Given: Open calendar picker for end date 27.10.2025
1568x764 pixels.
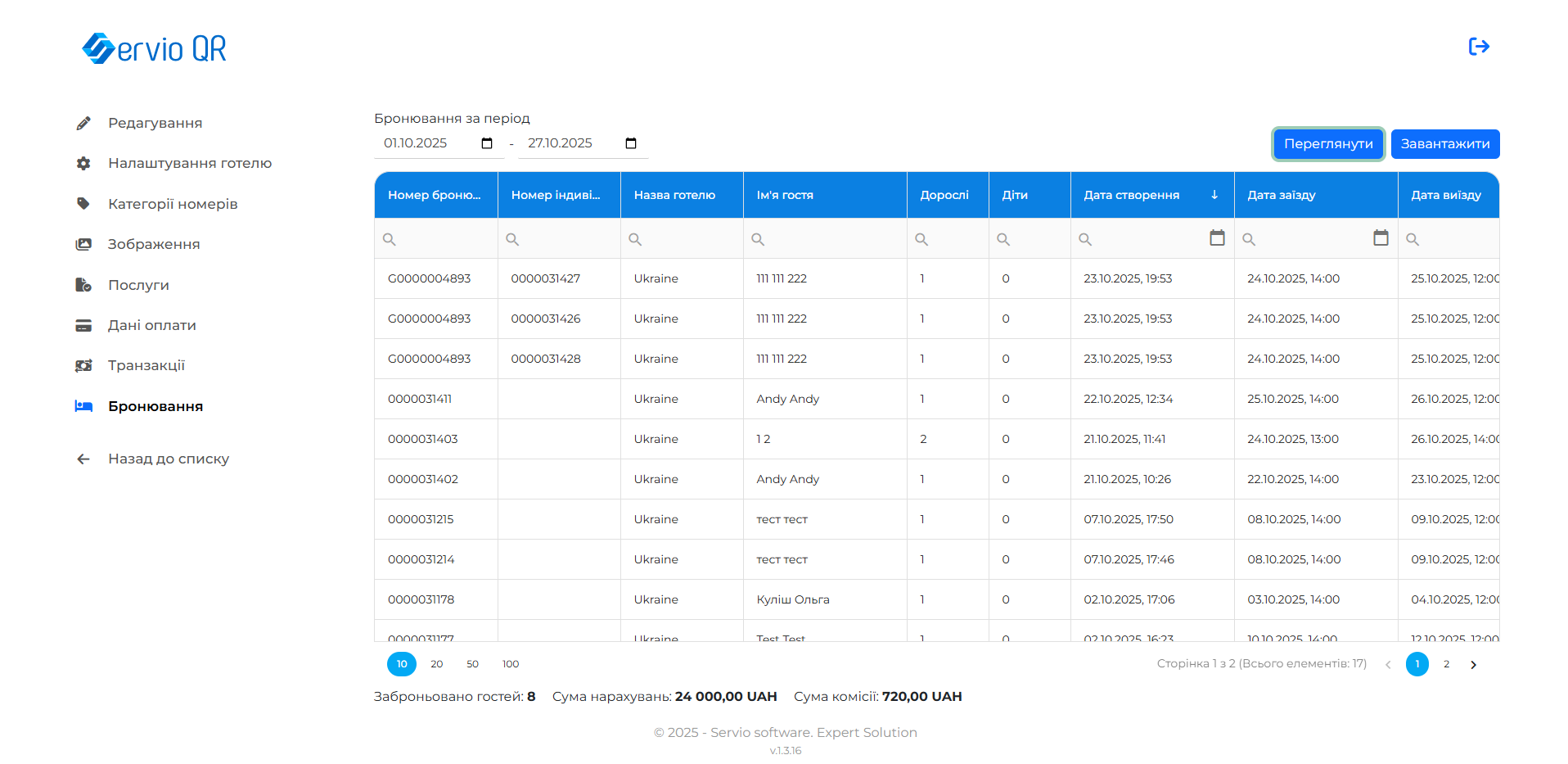Looking at the screenshot, I should [x=631, y=143].
